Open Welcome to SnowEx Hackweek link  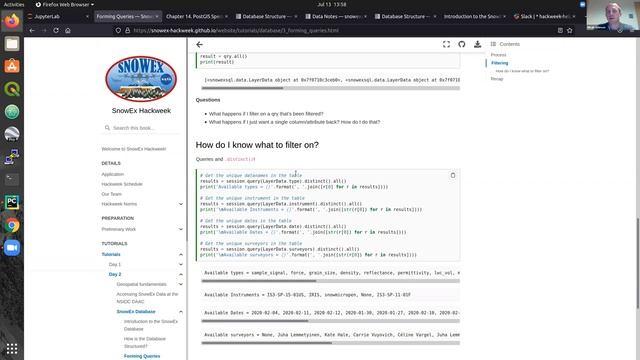pos(133,149)
